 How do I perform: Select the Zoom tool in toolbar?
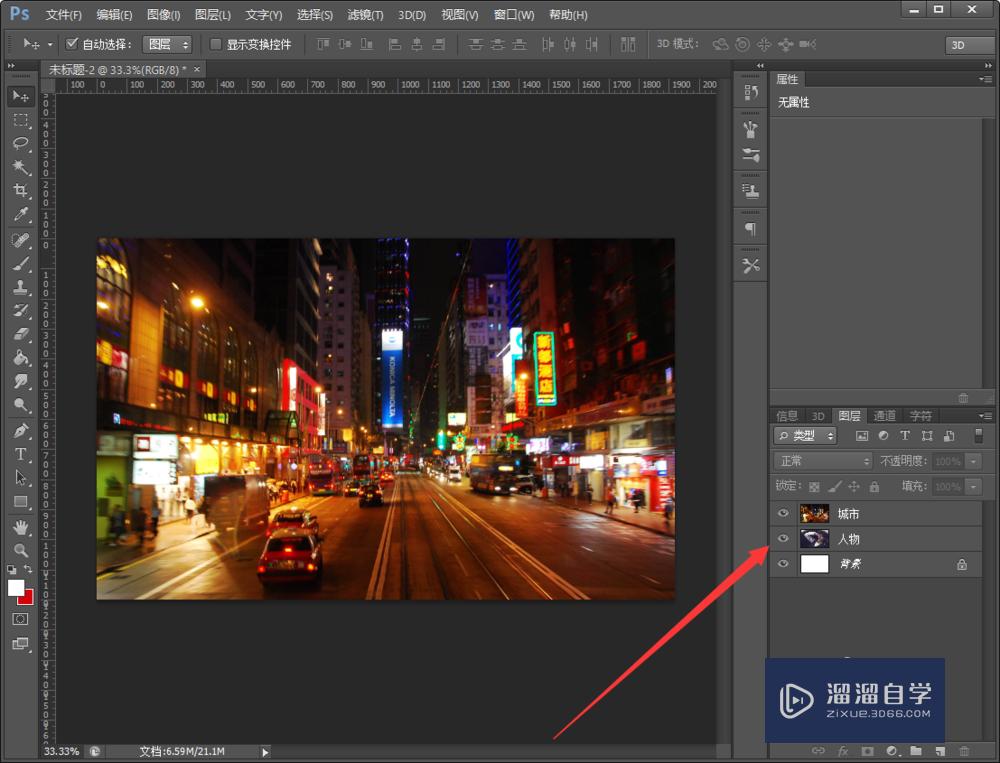tap(21, 551)
